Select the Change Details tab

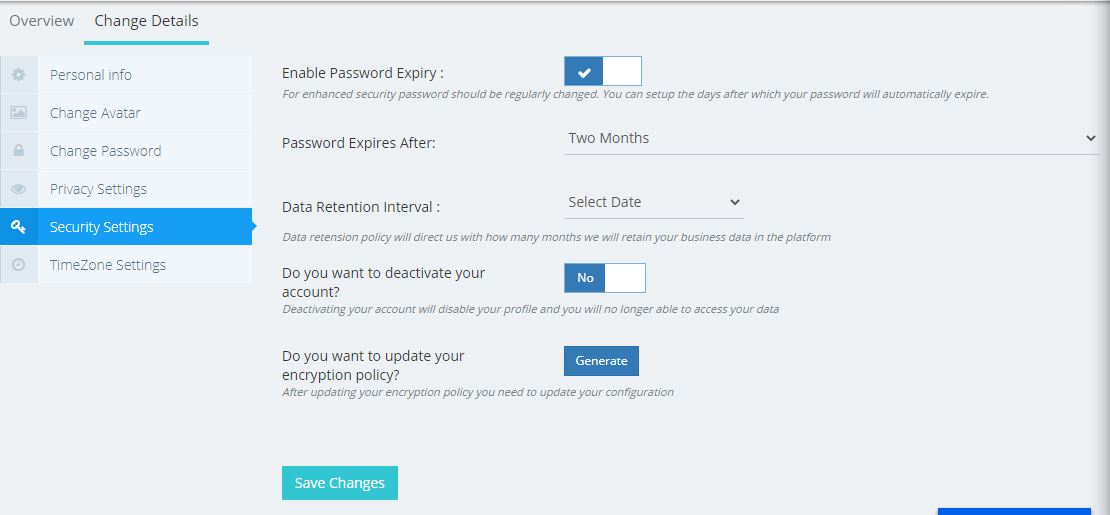click(146, 21)
